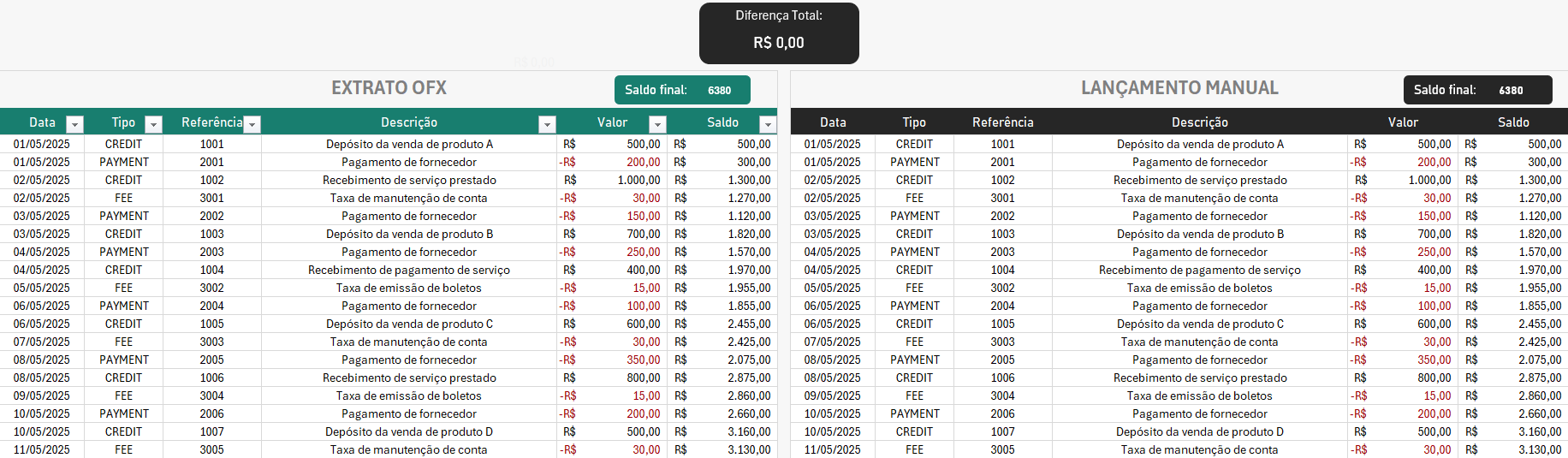Expand the Referência column filter dropdown
This screenshot has width=1568, height=458.
click(252, 125)
